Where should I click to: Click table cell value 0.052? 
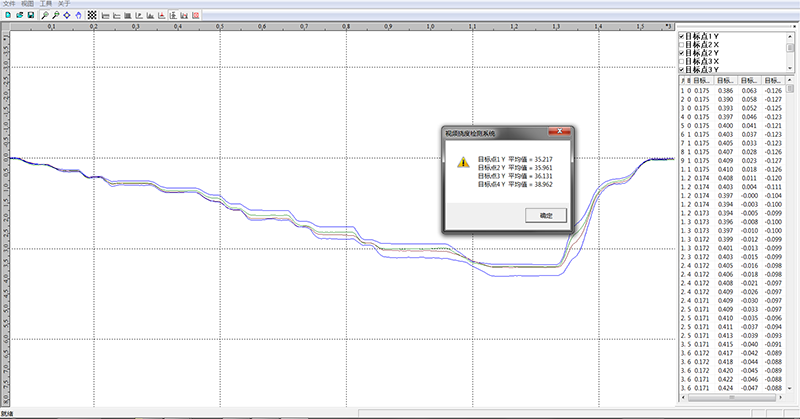coord(749,108)
